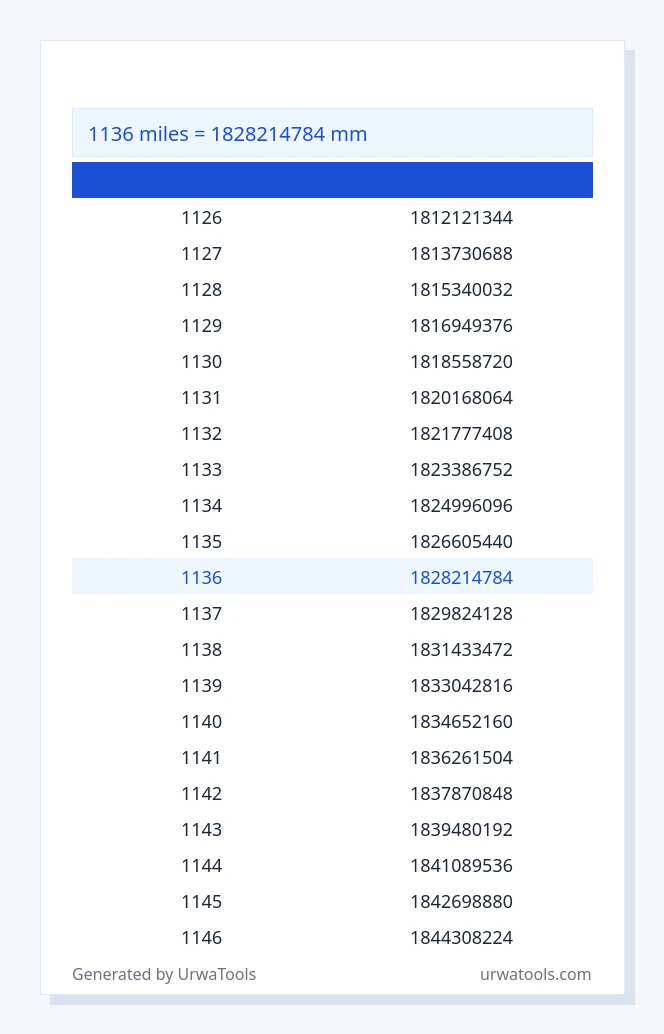
Task: Select the 1824996096 value
Action: click(x=462, y=506)
